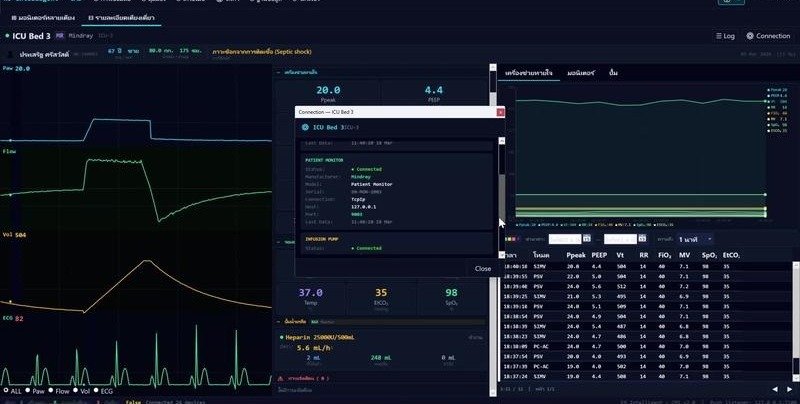Click the Connection dialog ICU Bed 3 icon

(305, 127)
